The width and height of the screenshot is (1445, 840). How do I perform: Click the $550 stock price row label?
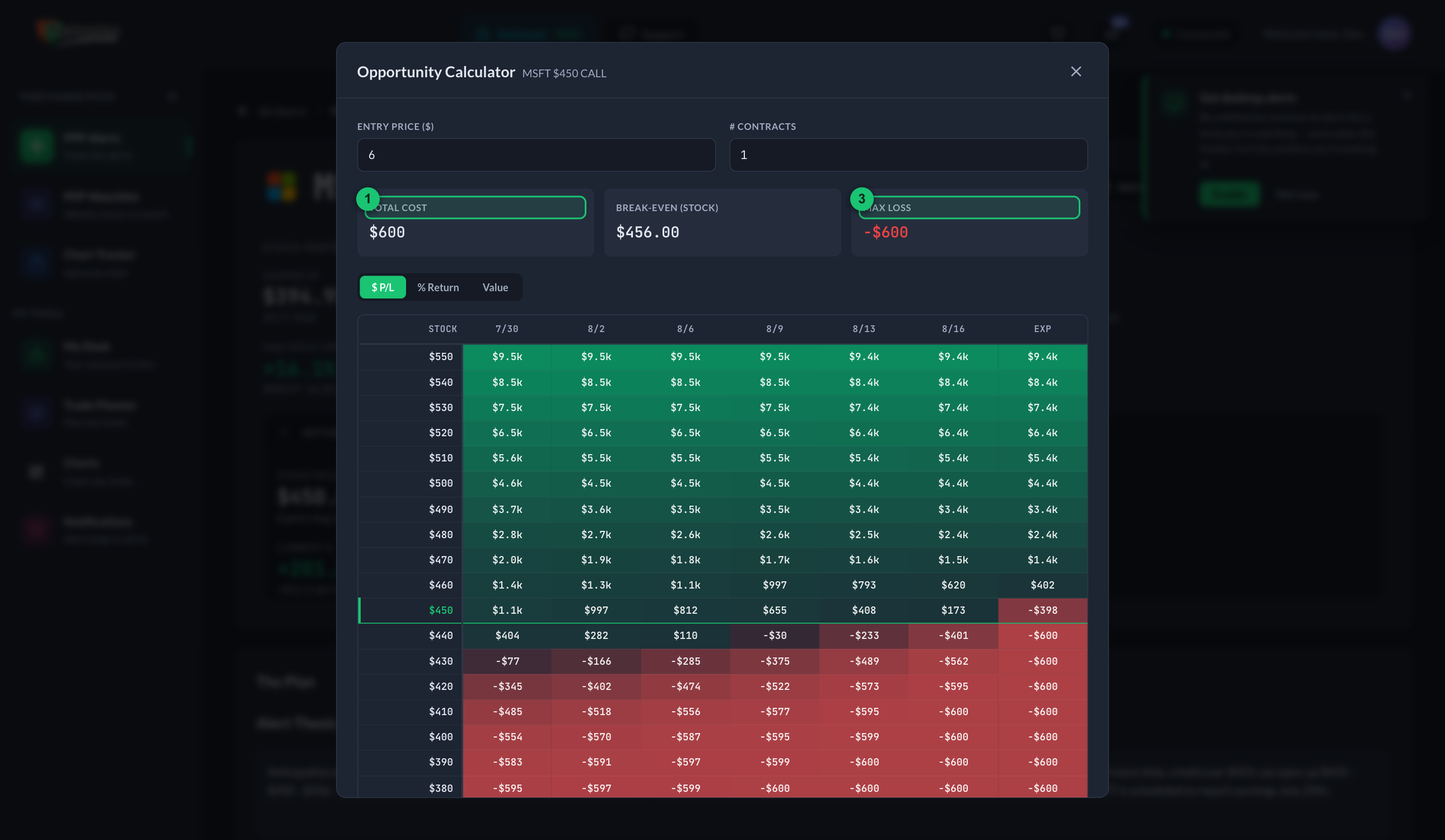tap(440, 357)
